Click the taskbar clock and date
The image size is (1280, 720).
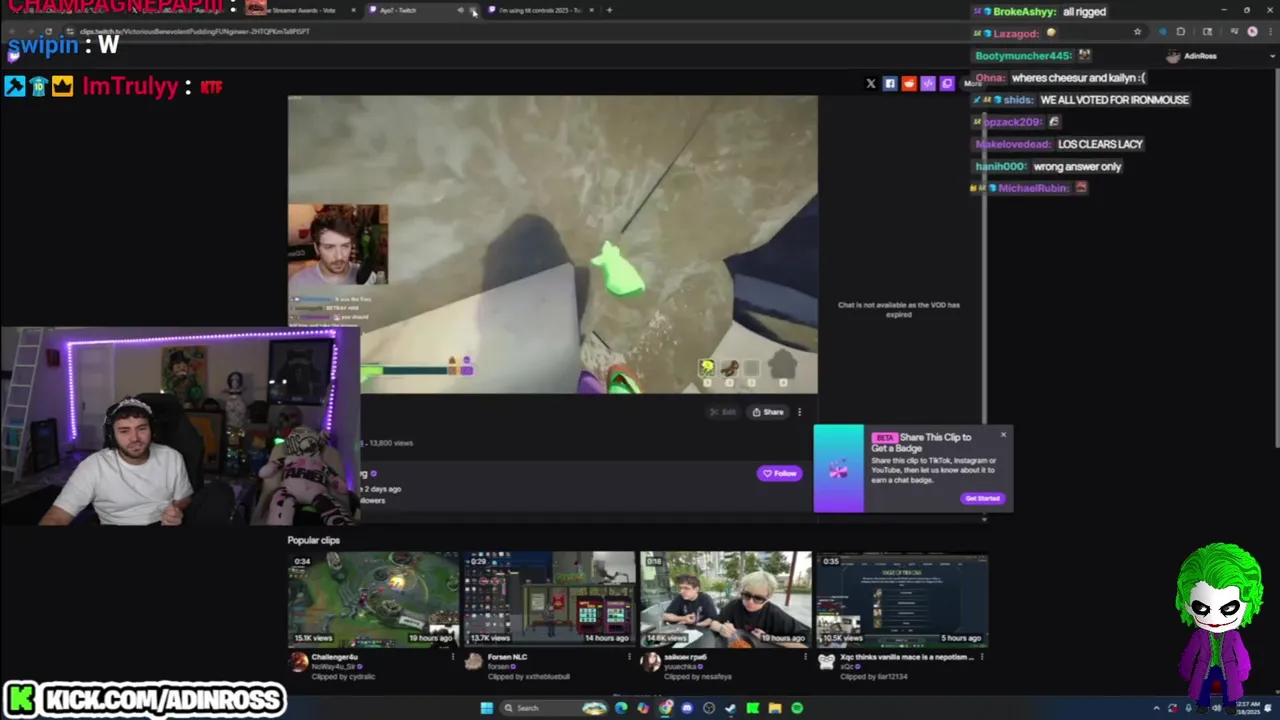[x=1250, y=708]
